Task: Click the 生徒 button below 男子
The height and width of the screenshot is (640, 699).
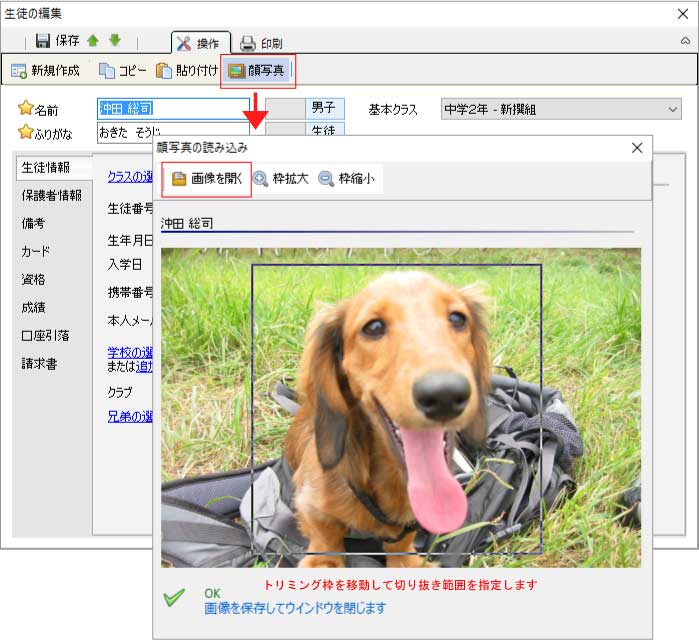Action: click(x=325, y=128)
